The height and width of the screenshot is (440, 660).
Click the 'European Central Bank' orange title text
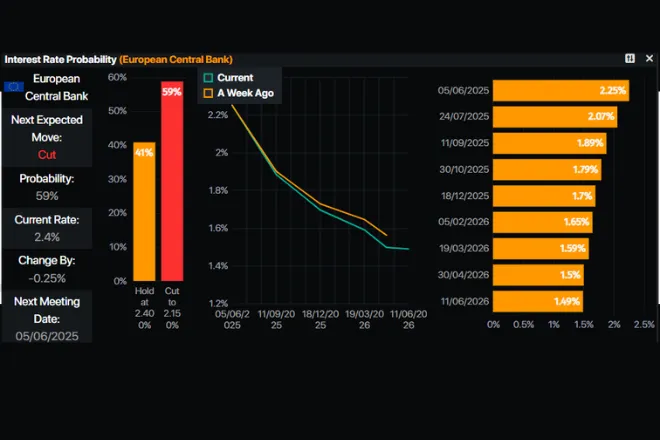coord(176,59)
